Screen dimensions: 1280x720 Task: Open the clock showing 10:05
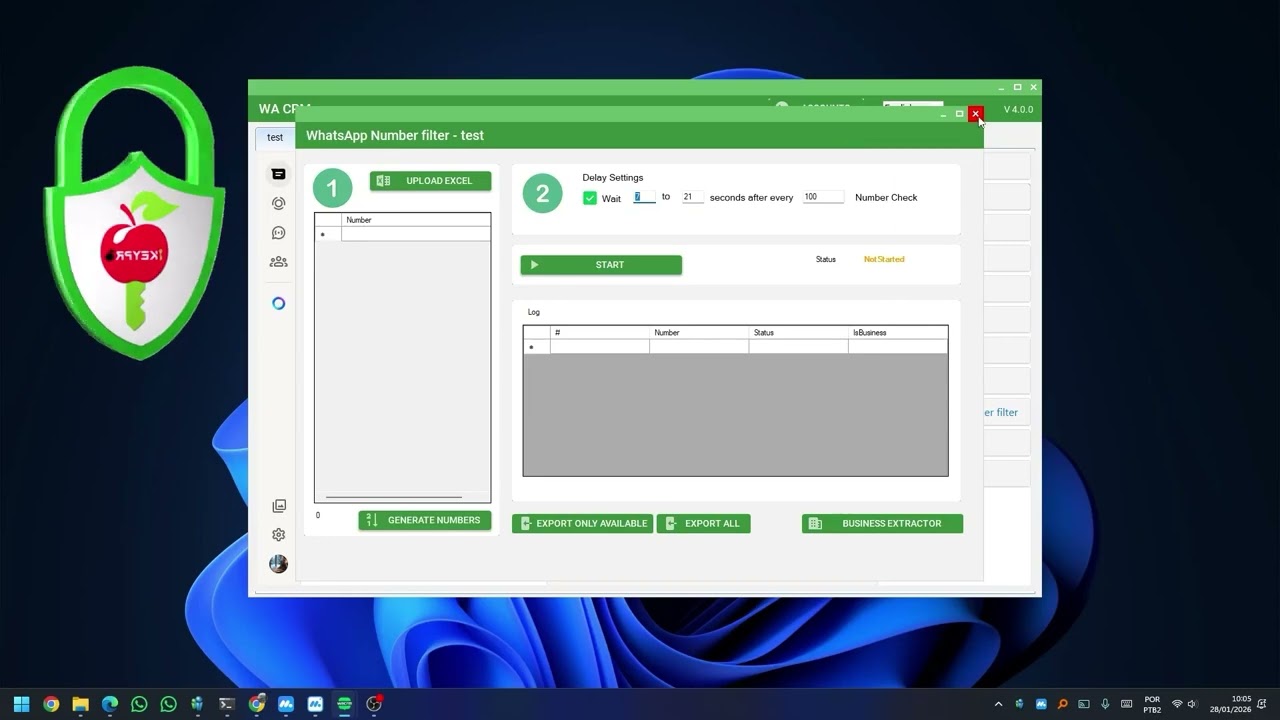1231,704
